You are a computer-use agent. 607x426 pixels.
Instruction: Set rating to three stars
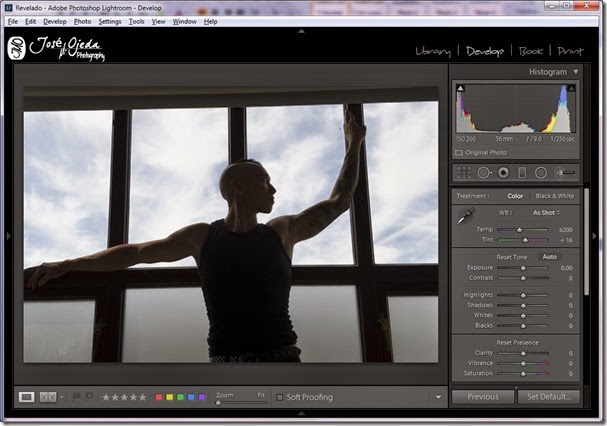pos(124,397)
